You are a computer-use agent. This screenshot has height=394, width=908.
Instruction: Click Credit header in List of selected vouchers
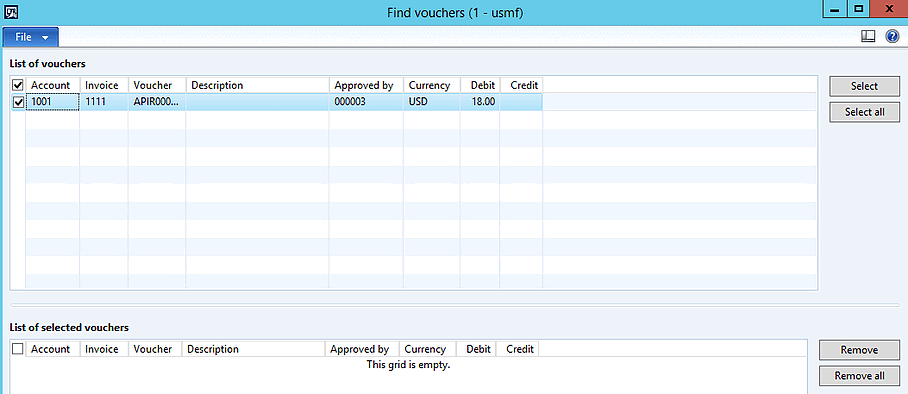[x=517, y=349]
